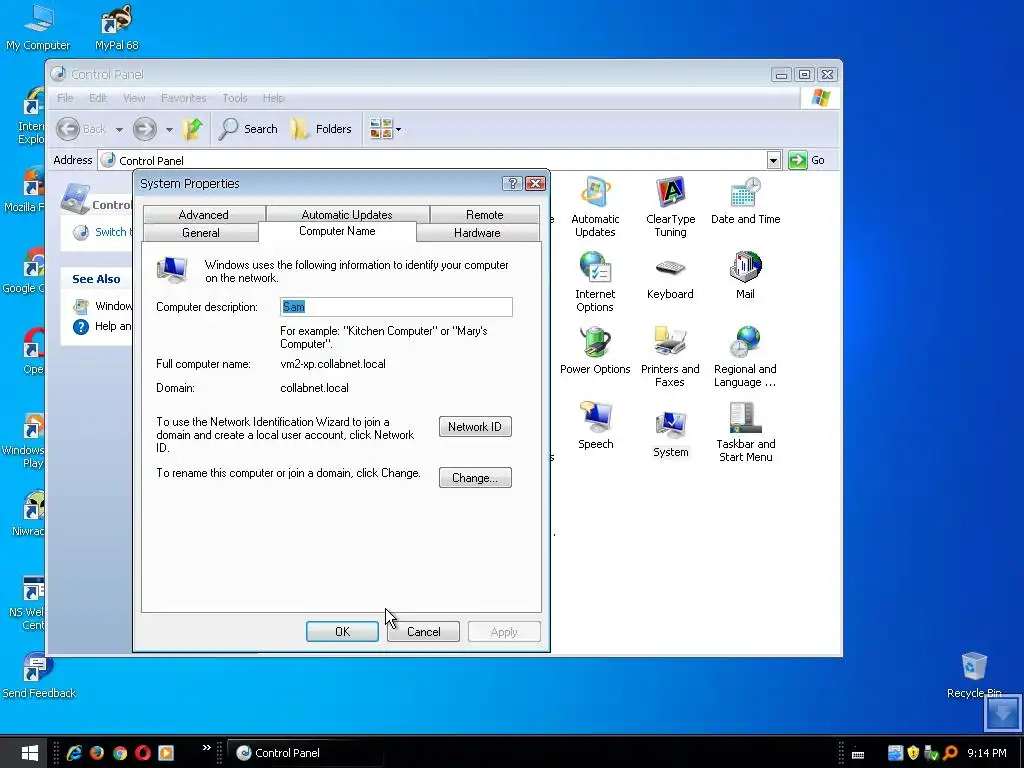Screen dimensions: 1024x768
Task: Switch to the Hardware tab
Action: (x=477, y=232)
